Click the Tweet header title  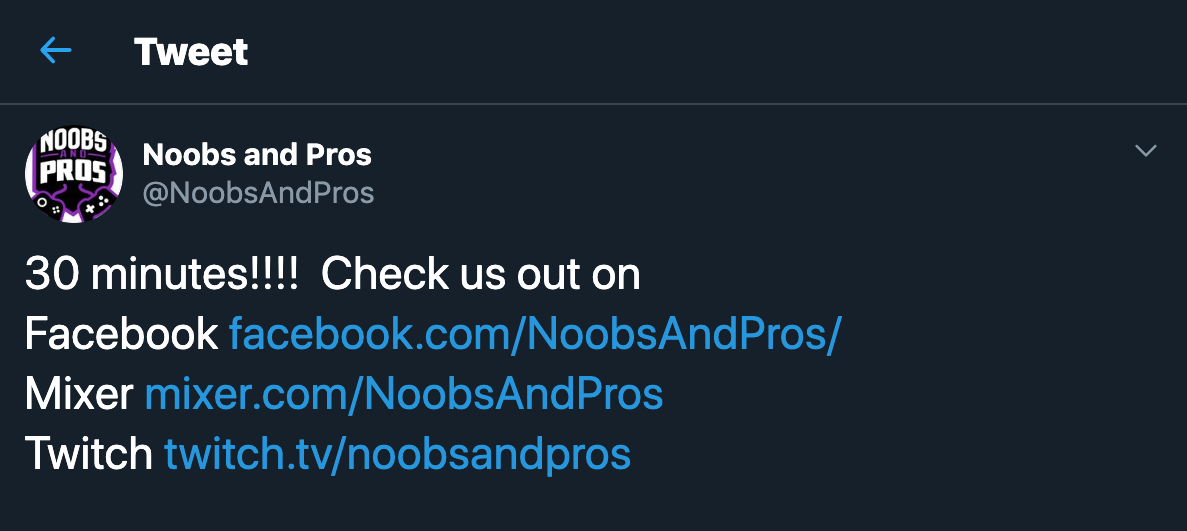click(x=191, y=52)
